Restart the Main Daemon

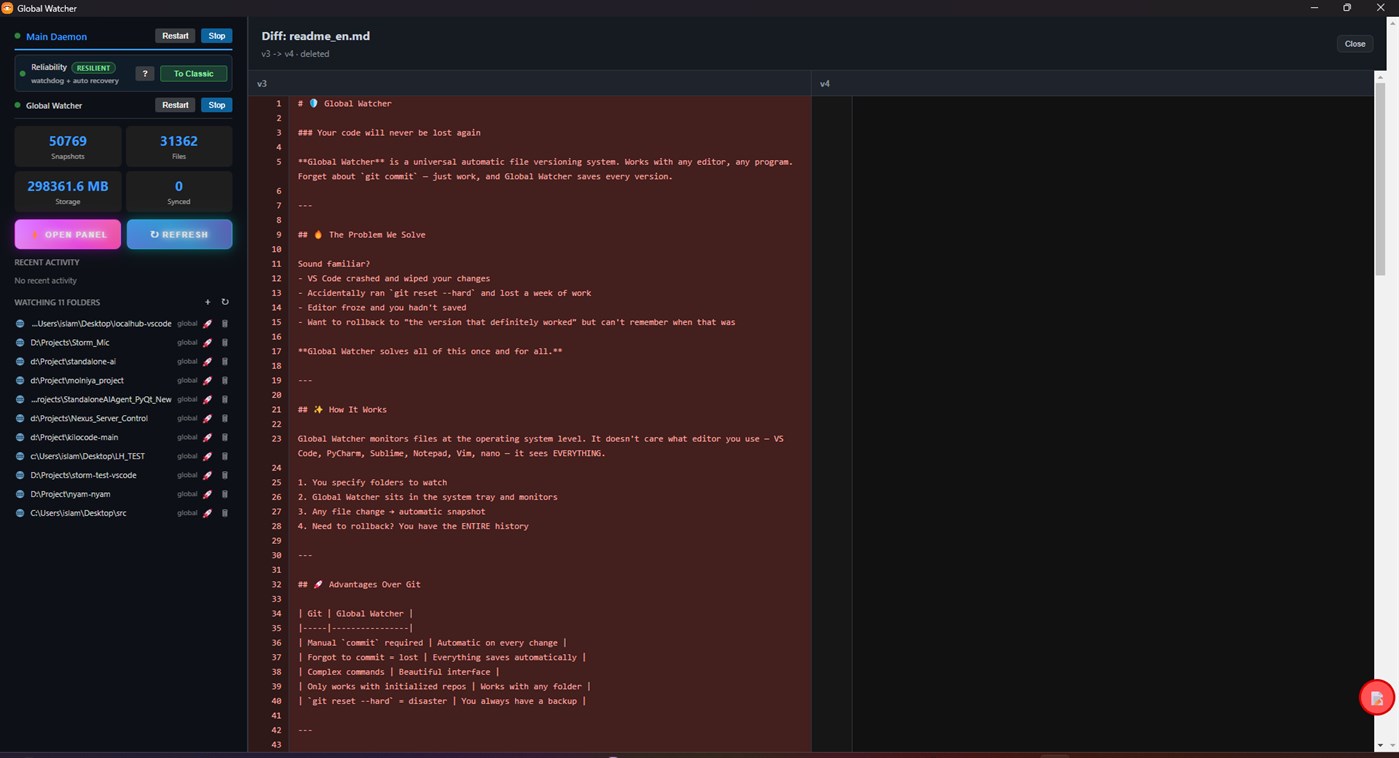click(x=175, y=36)
